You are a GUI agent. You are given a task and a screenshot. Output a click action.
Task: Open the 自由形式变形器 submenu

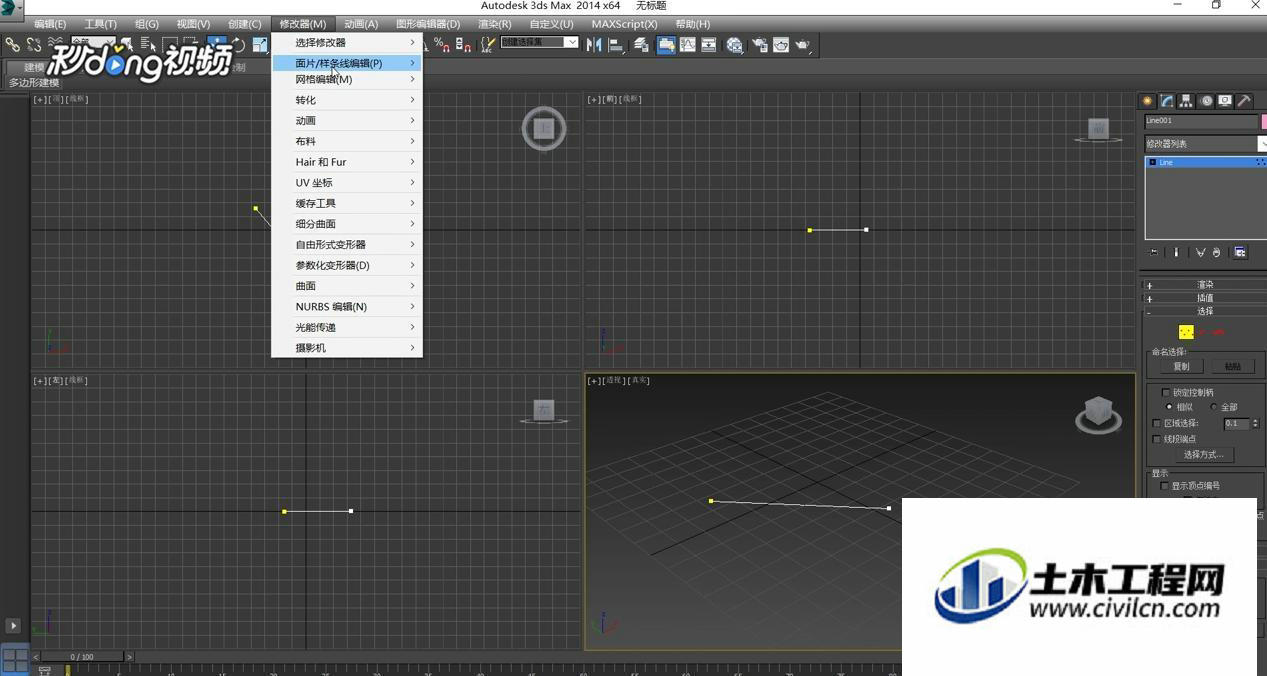pyautogui.click(x=347, y=245)
